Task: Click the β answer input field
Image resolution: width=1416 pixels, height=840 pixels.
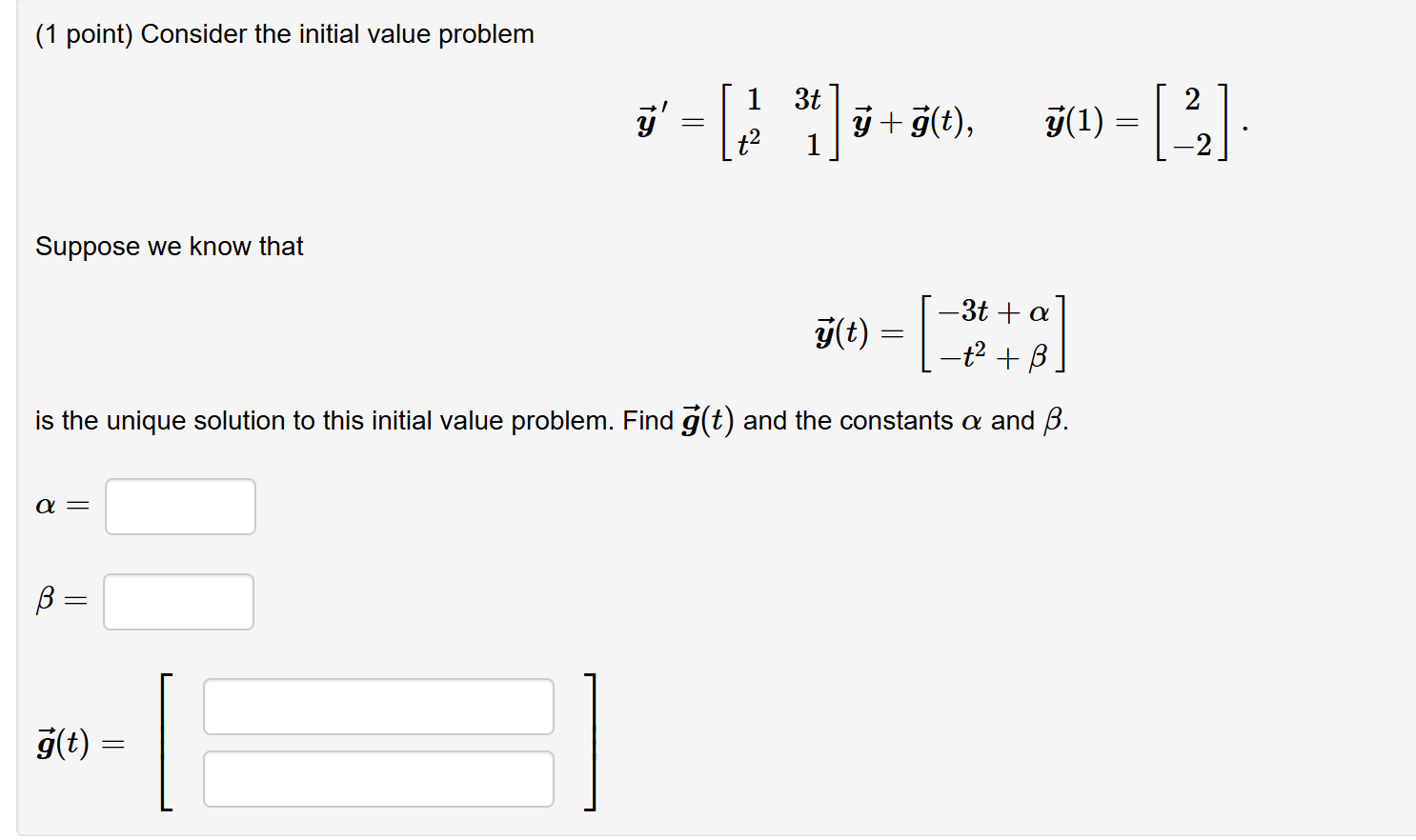Action: tap(177, 601)
